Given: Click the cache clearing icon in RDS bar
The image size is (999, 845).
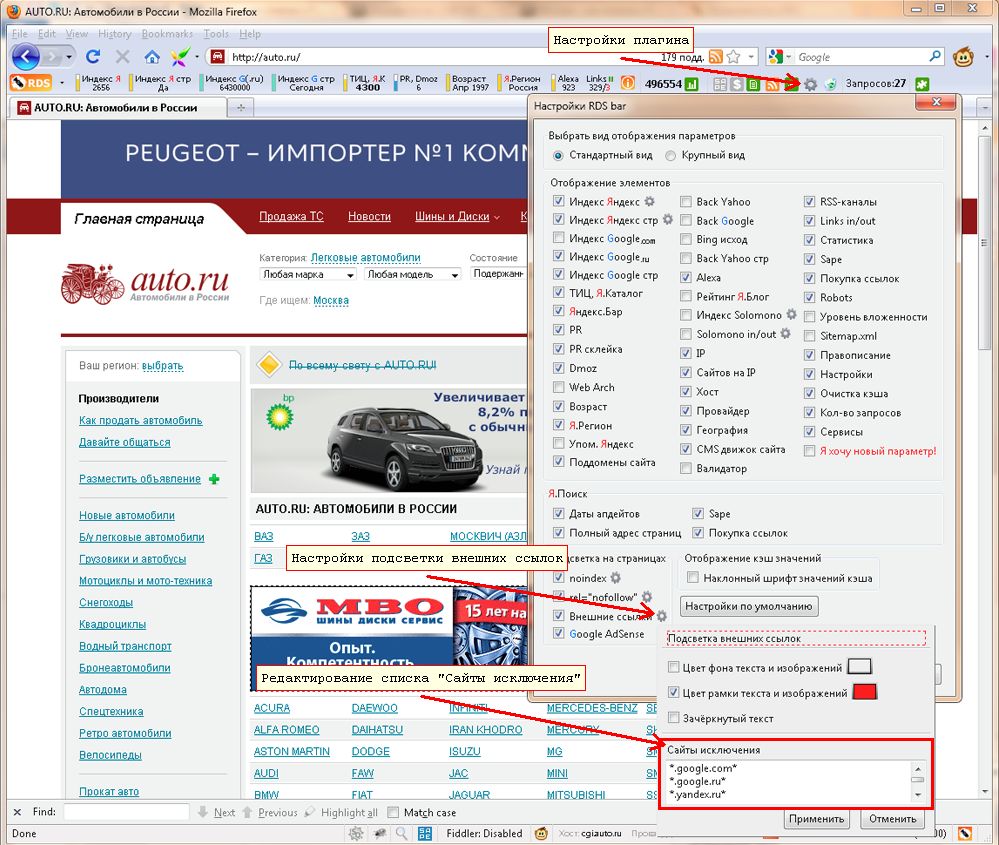Looking at the screenshot, I should pos(830,83).
